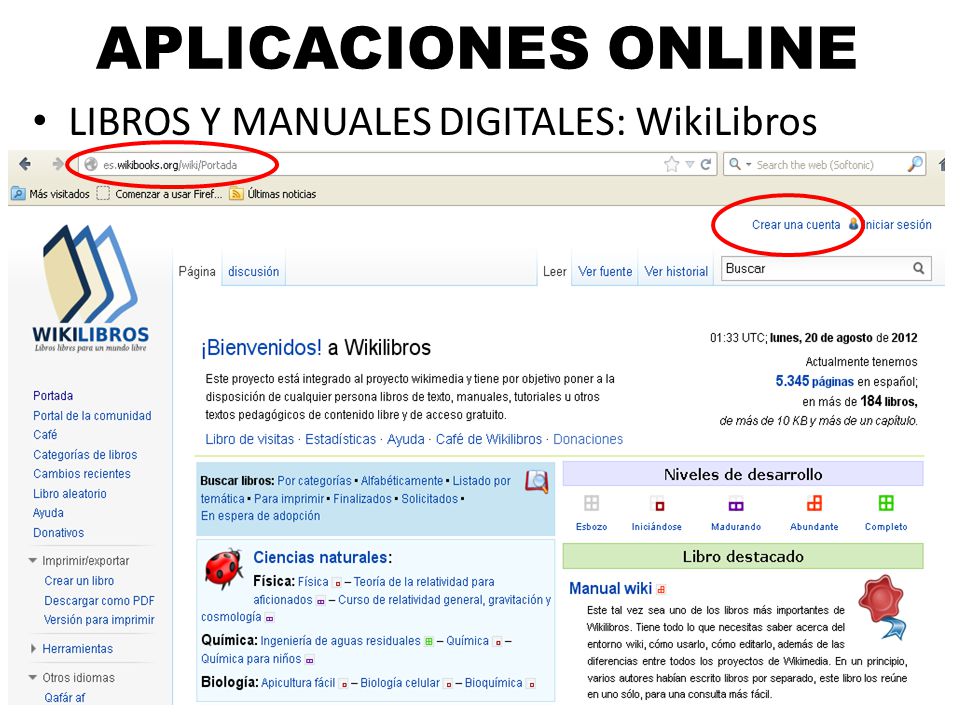The height and width of the screenshot is (720, 960).
Task: Click the RSS icon for Últimas noticias
Action: [236, 194]
